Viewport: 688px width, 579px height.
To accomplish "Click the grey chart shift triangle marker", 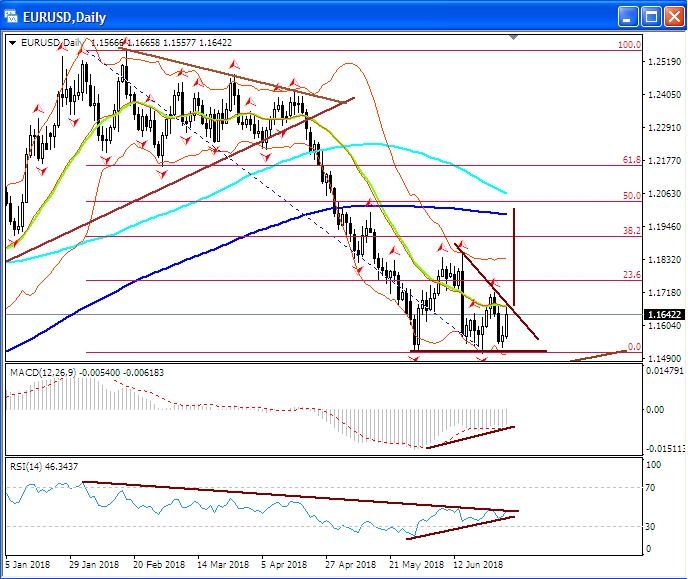I will click(514, 37).
